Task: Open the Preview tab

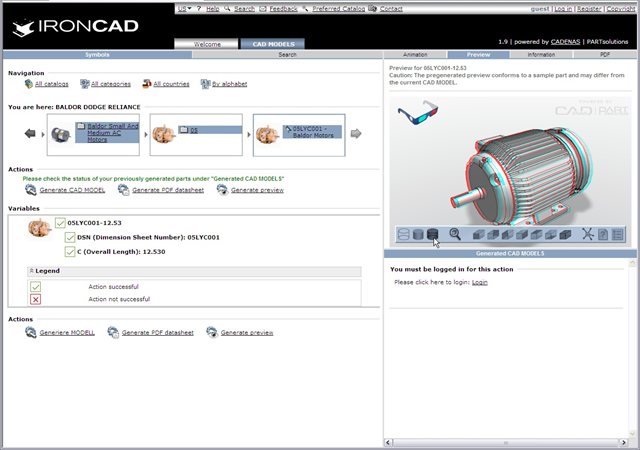Action: [478, 55]
